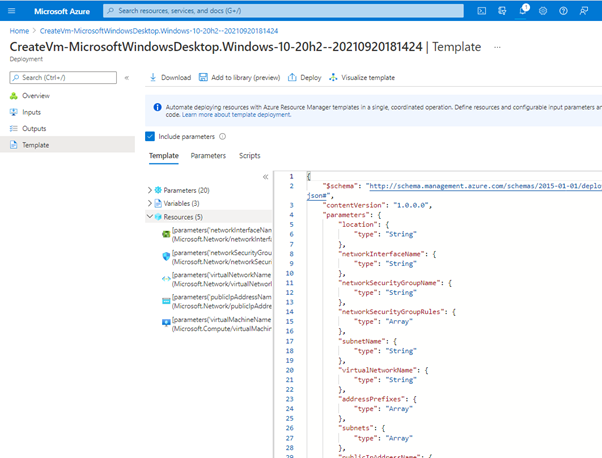Collapse the Resources (5) tree node
Image resolution: width=602 pixels, height=458 pixels.
point(150,215)
